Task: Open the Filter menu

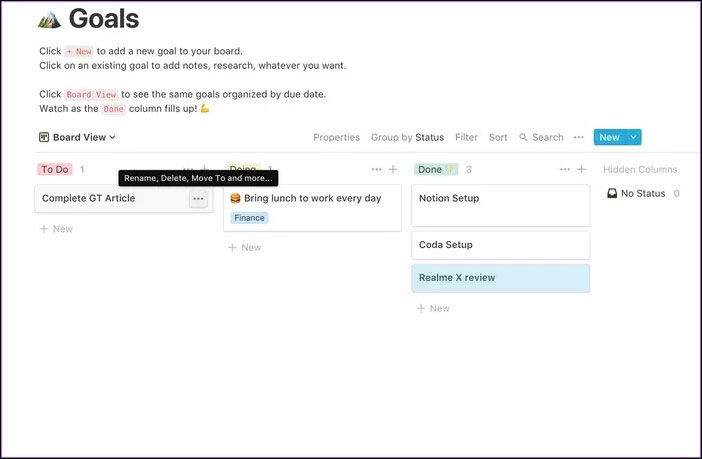Action: (466, 138)
